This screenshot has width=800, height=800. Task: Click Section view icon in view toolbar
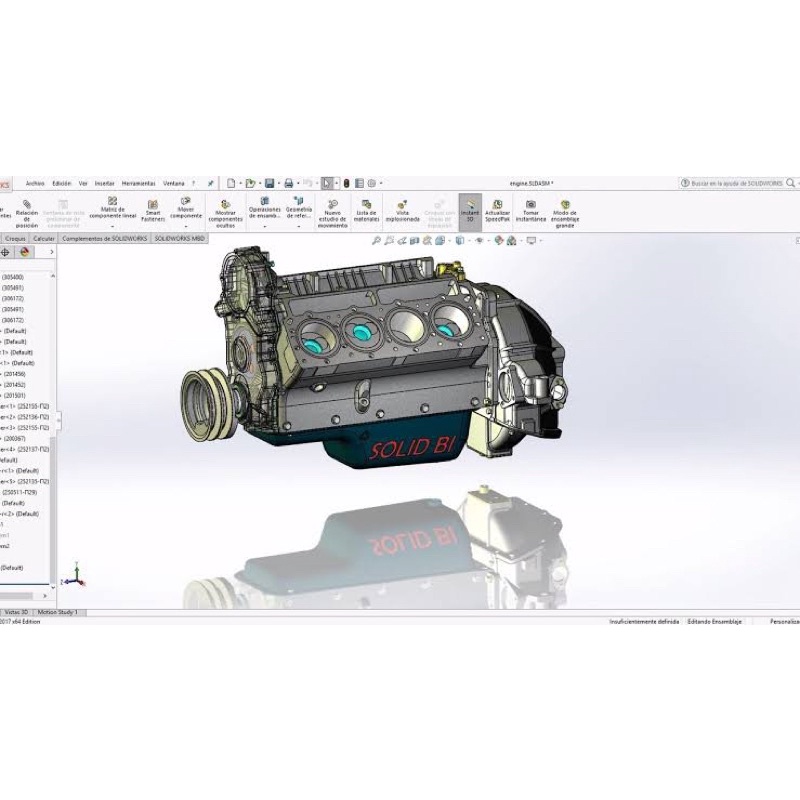415,240
